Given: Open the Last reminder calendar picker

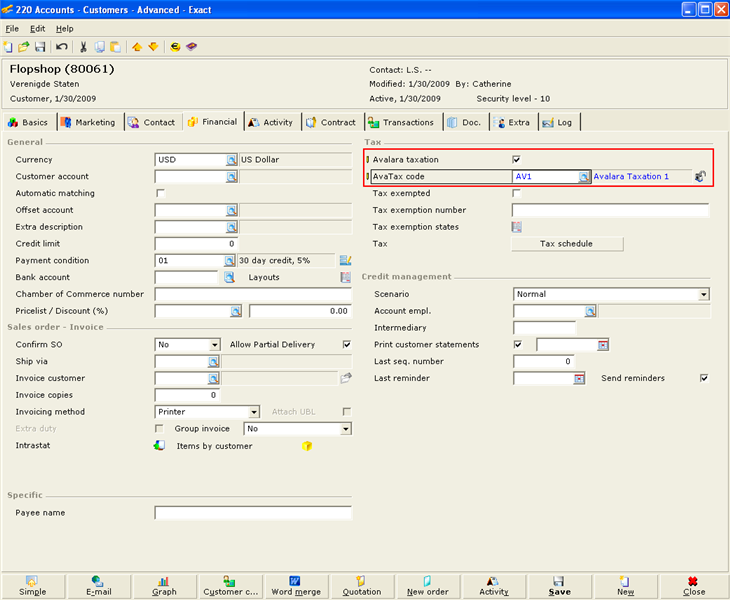Looking at the screenshot, I should [579, 379].
